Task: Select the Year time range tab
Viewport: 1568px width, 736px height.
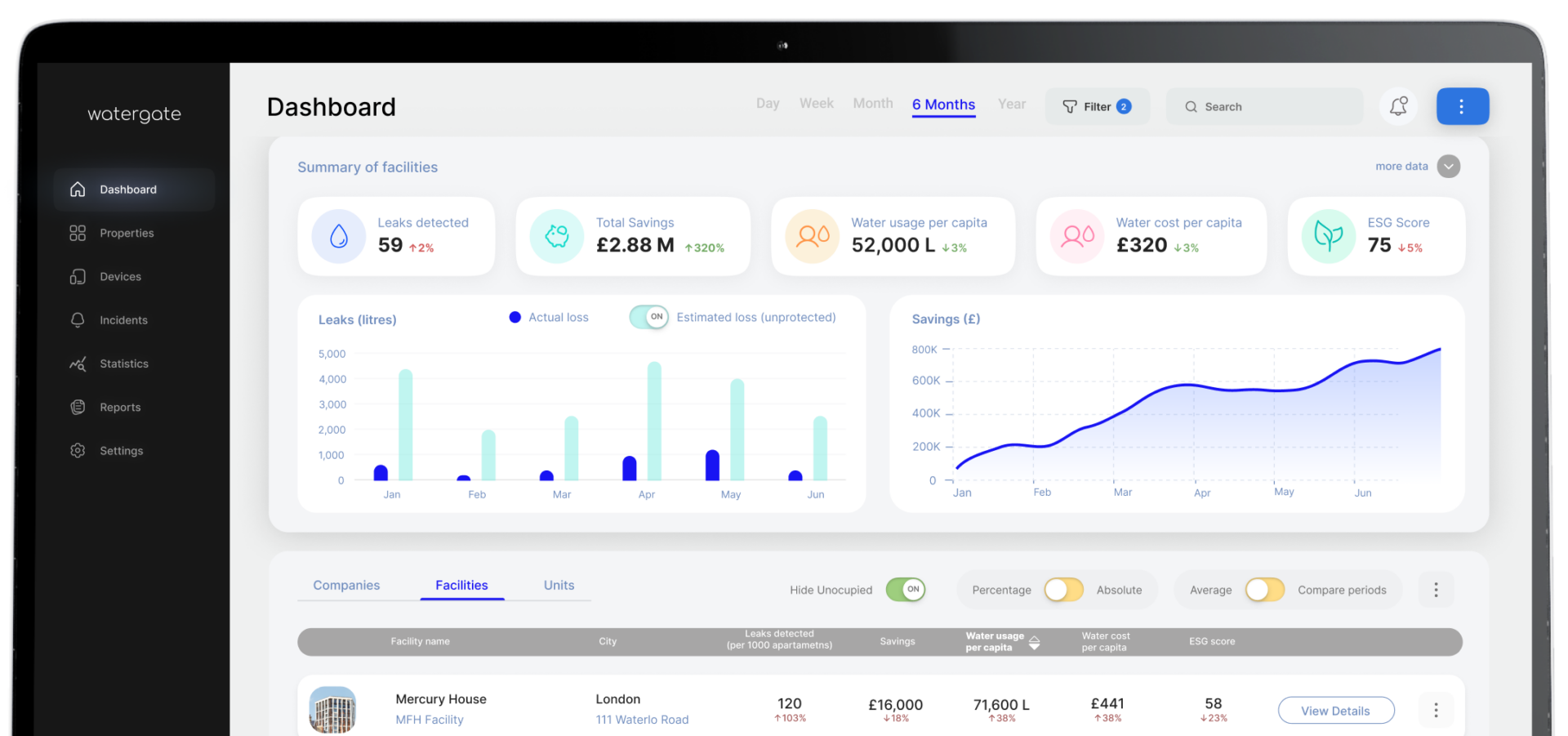Action: point(1012,104)
